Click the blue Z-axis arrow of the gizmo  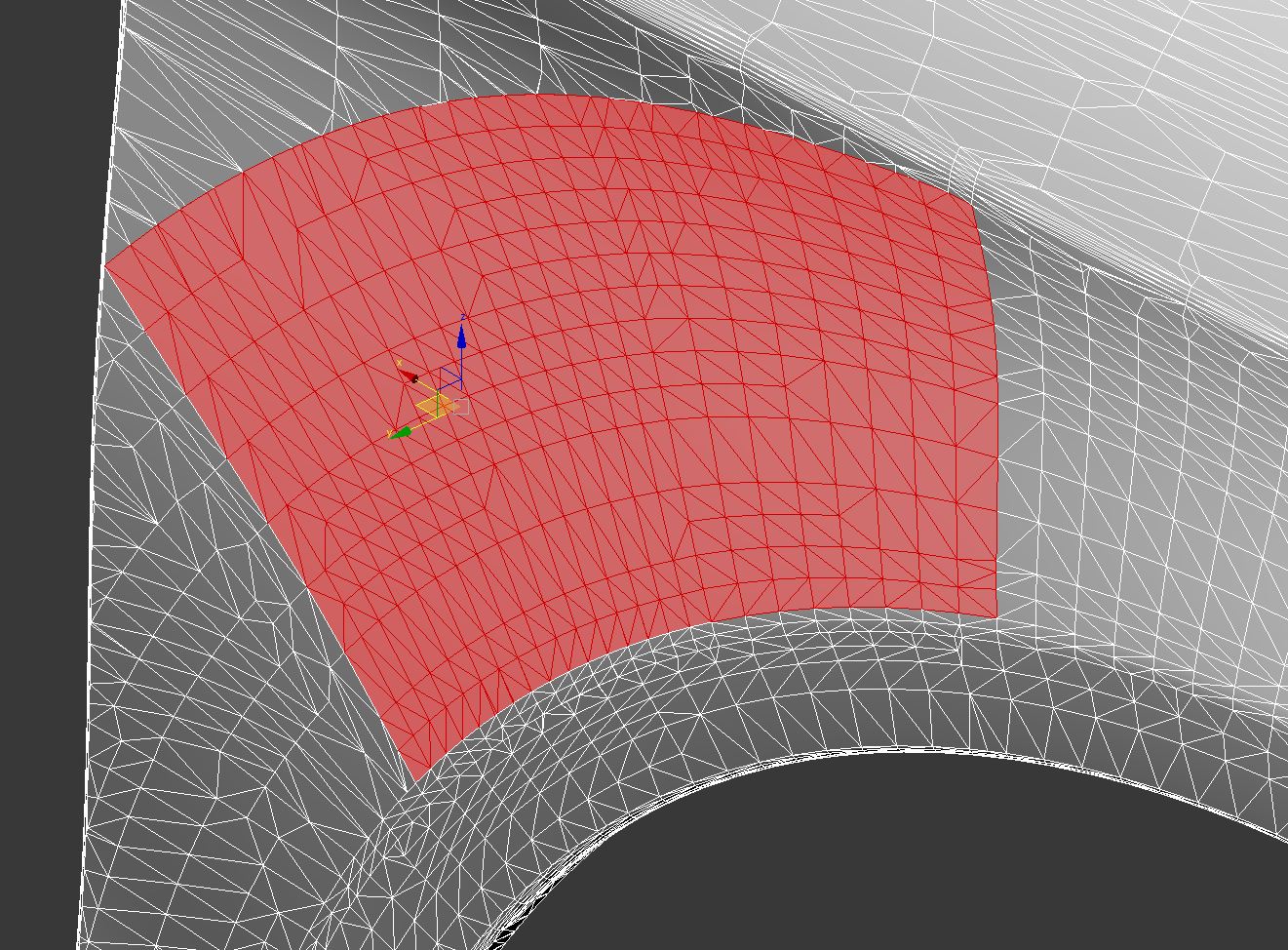(461, 337)
